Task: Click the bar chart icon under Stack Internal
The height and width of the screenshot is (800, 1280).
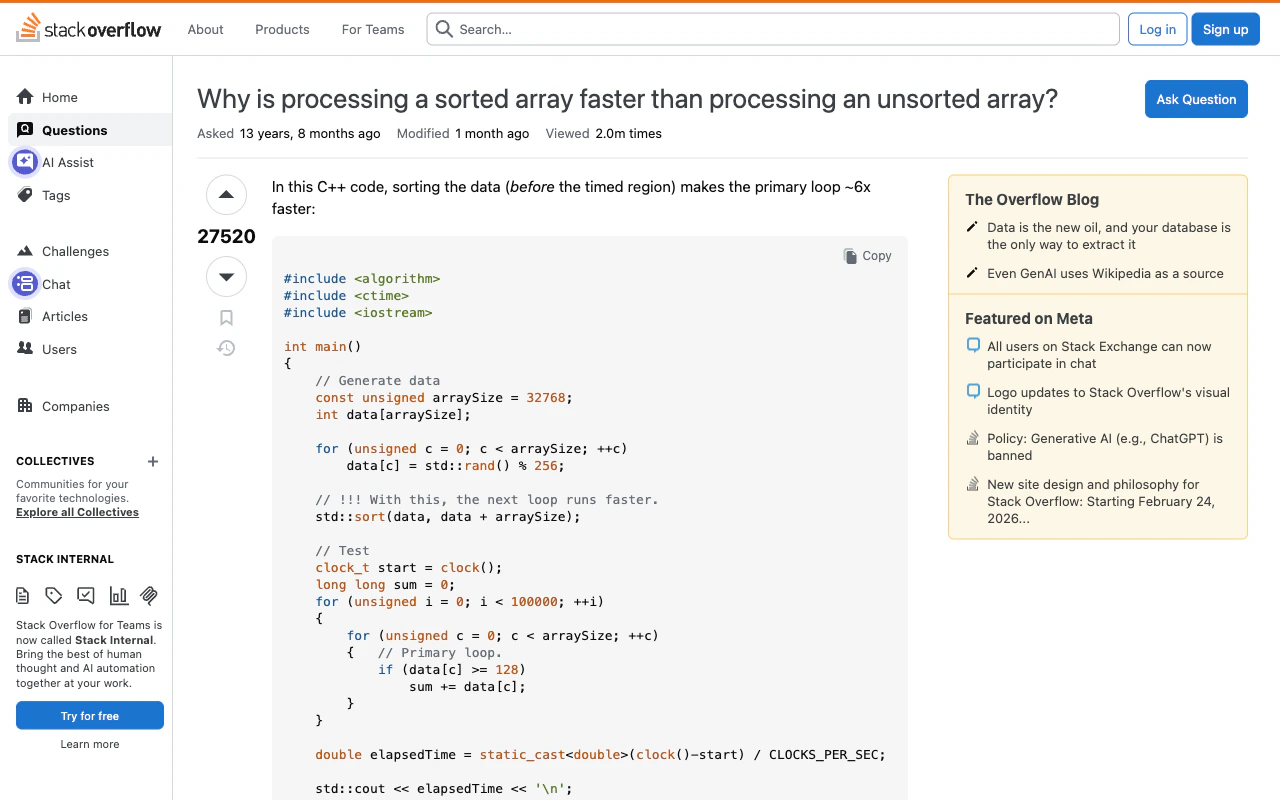Action: click(x=118, y=596)
